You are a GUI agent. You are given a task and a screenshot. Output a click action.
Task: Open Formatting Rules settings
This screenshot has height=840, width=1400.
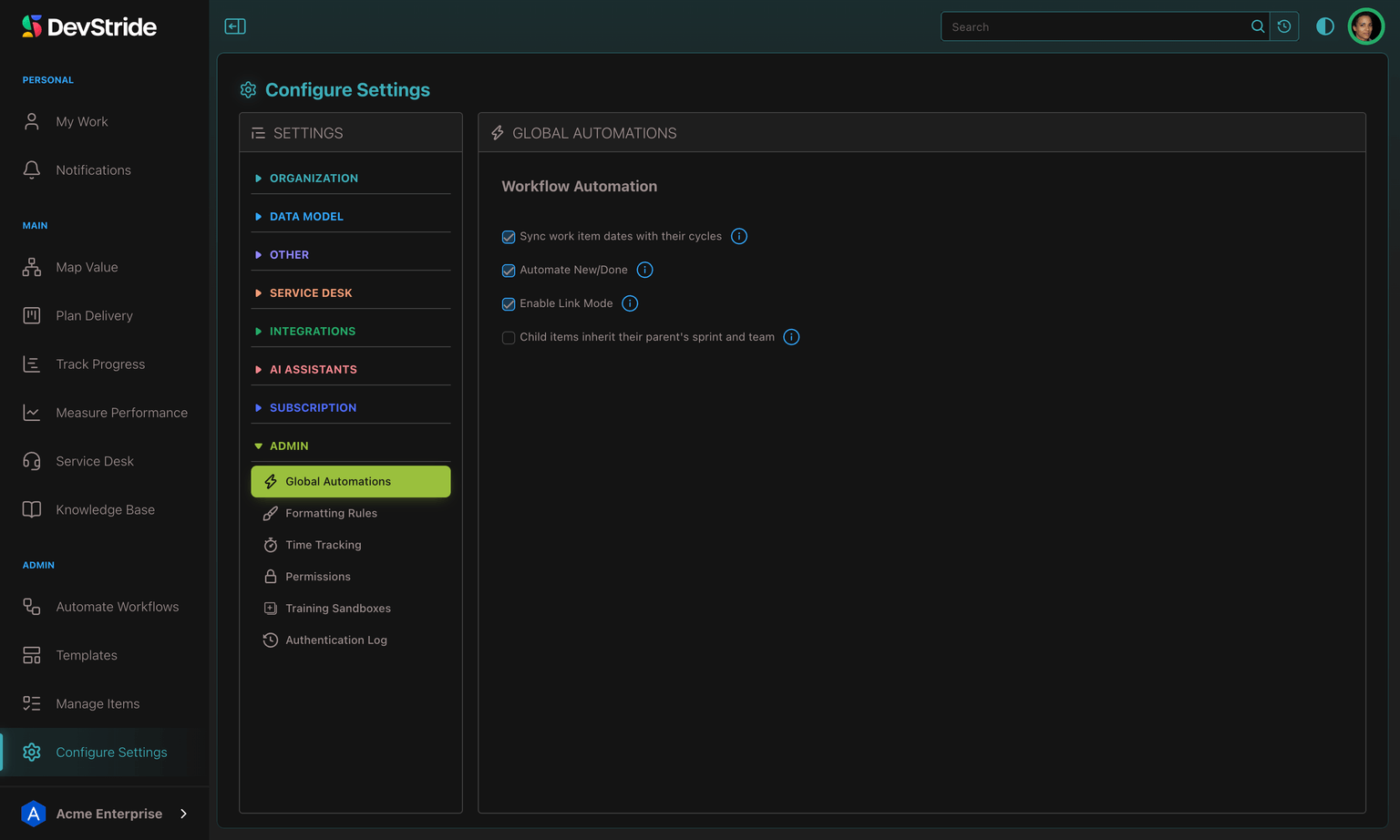(351, 514)
